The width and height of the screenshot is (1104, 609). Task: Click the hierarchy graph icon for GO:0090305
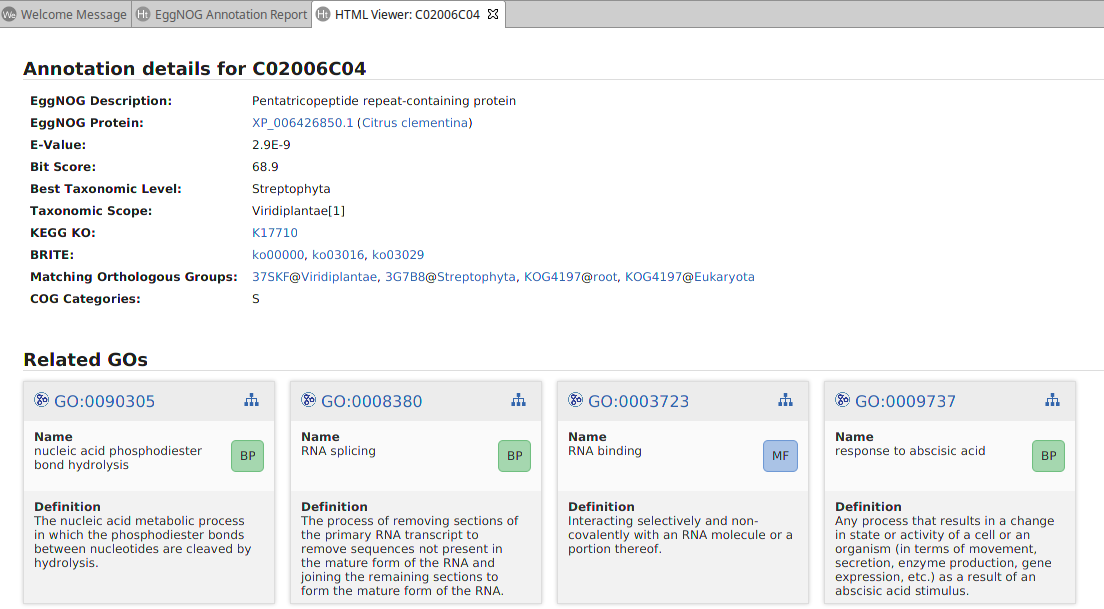[x=251, y=400]
